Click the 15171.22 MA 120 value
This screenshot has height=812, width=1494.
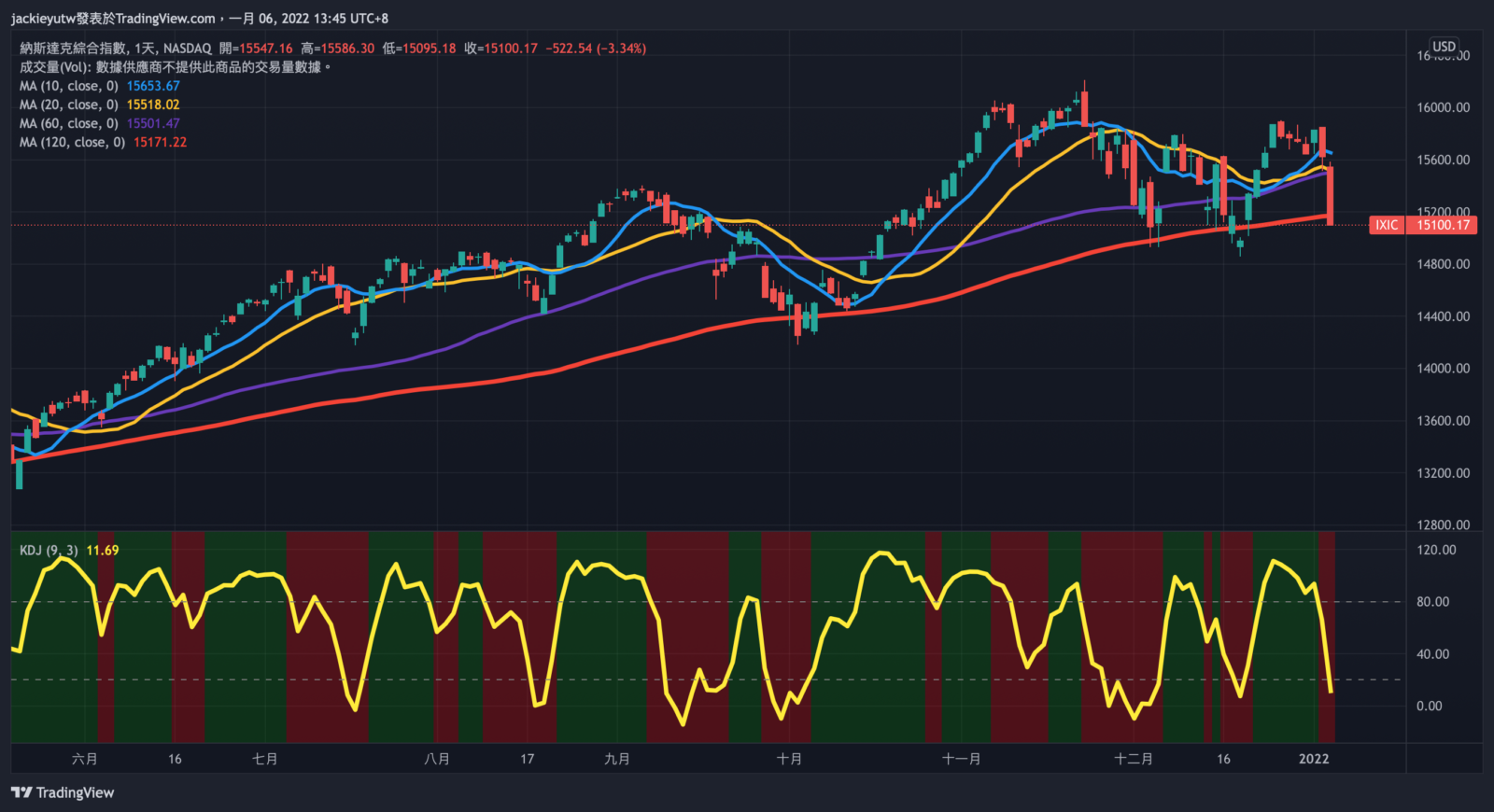tap(160, 142)
